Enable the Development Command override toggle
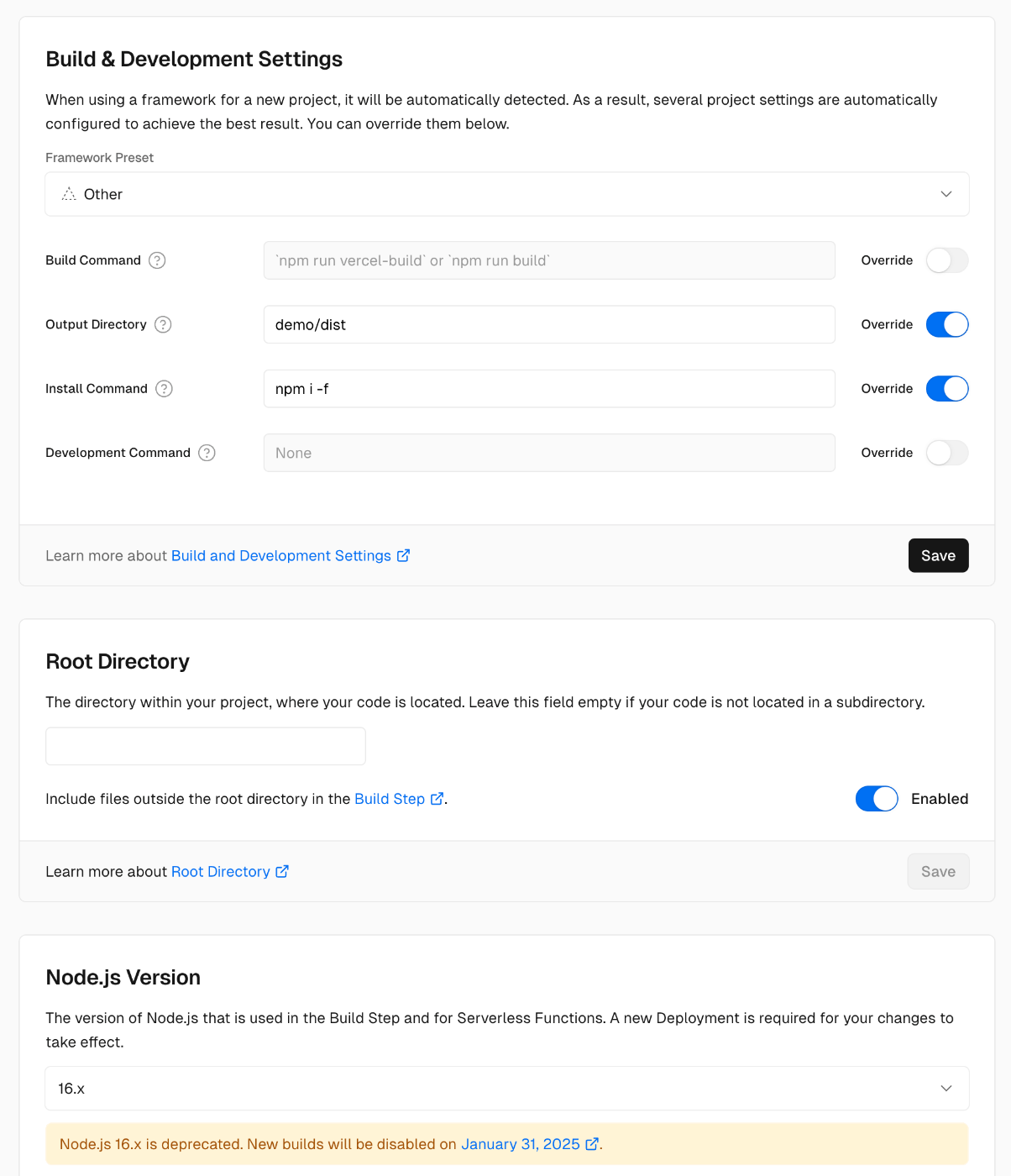This screenshot has width=1011, height=1176. pyautogui.click(x=947, y=453)
